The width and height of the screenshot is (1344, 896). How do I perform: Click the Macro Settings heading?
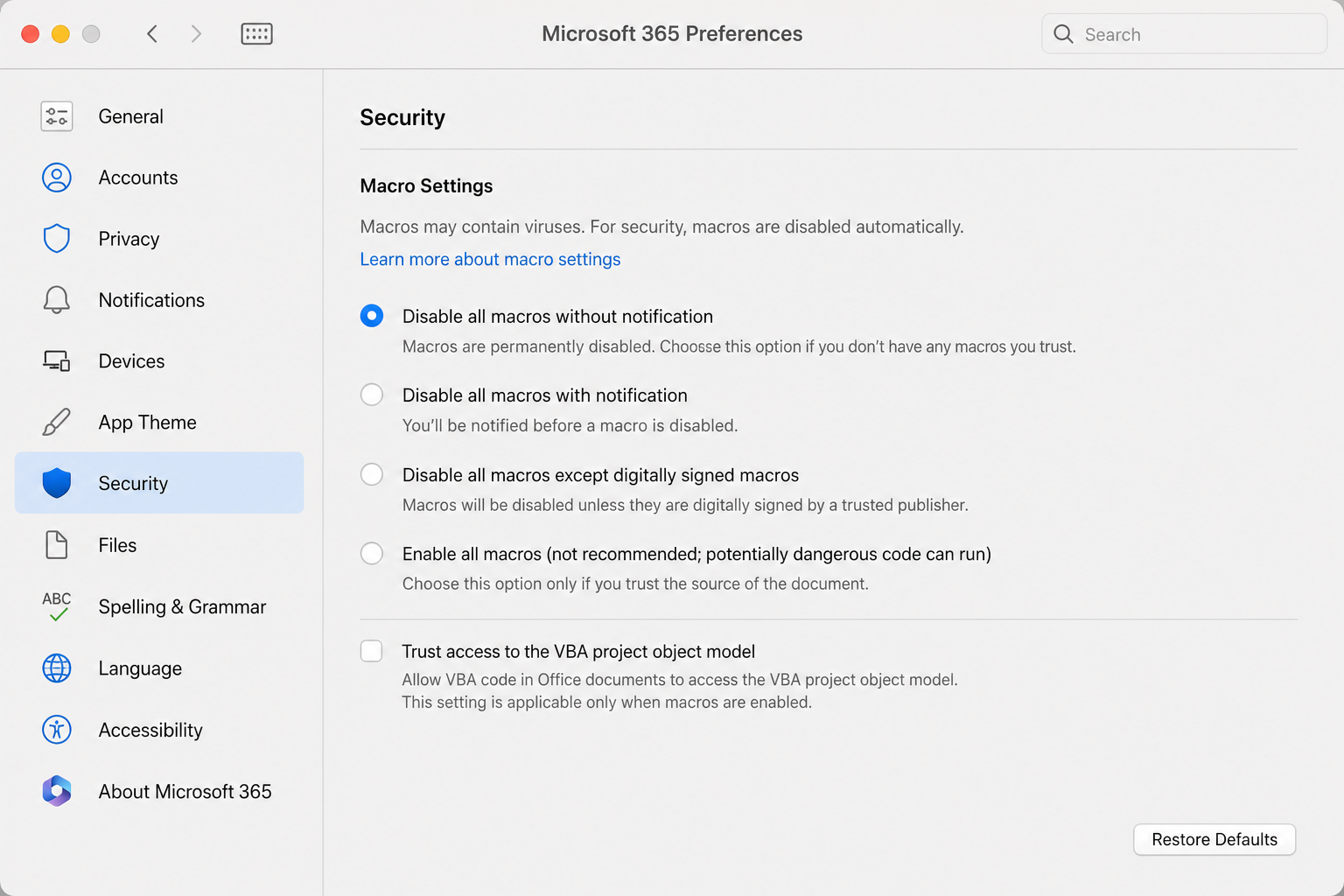(x=426, y=185)
